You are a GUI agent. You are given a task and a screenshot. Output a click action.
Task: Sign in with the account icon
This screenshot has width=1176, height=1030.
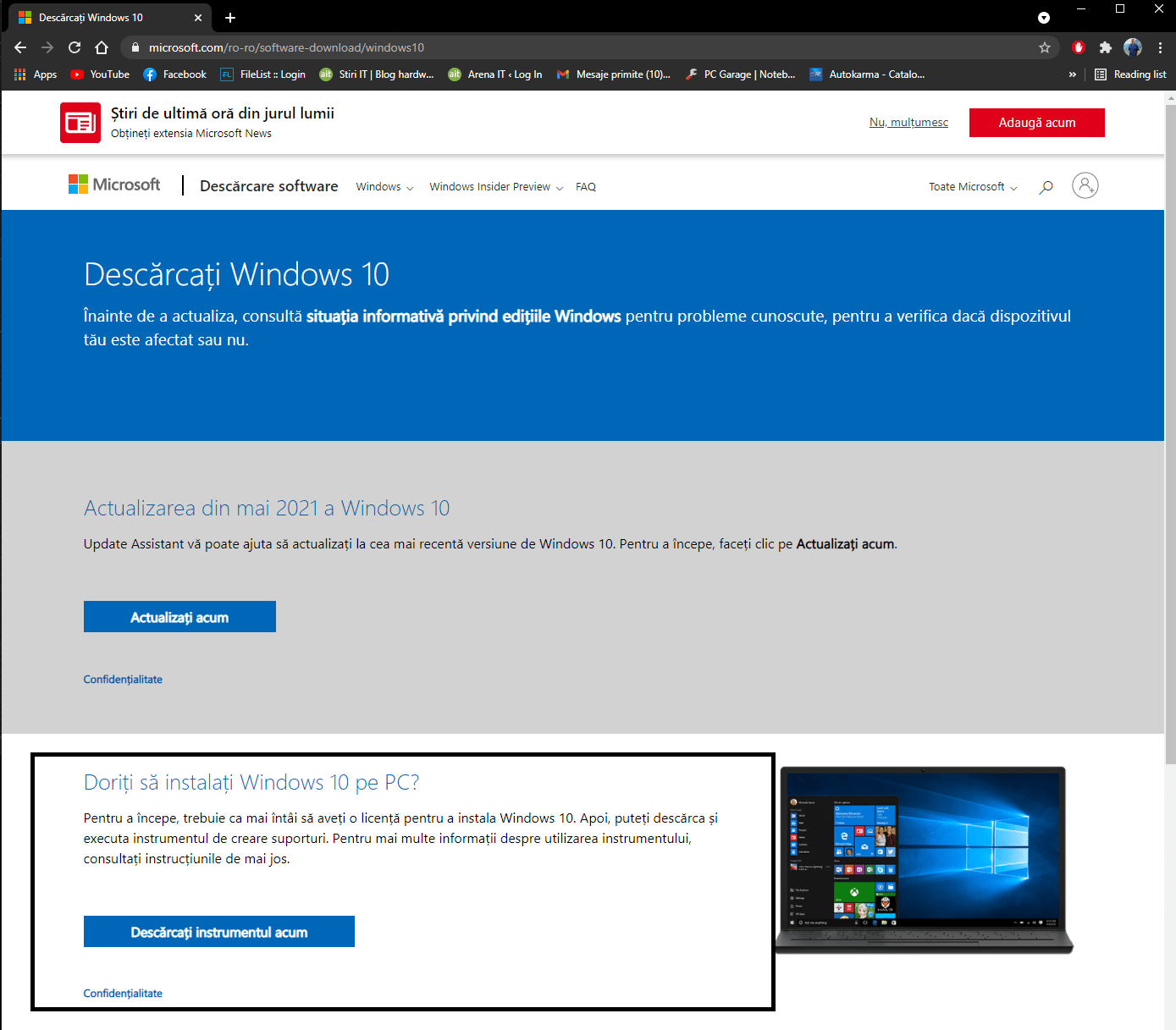click(1085, 185)
